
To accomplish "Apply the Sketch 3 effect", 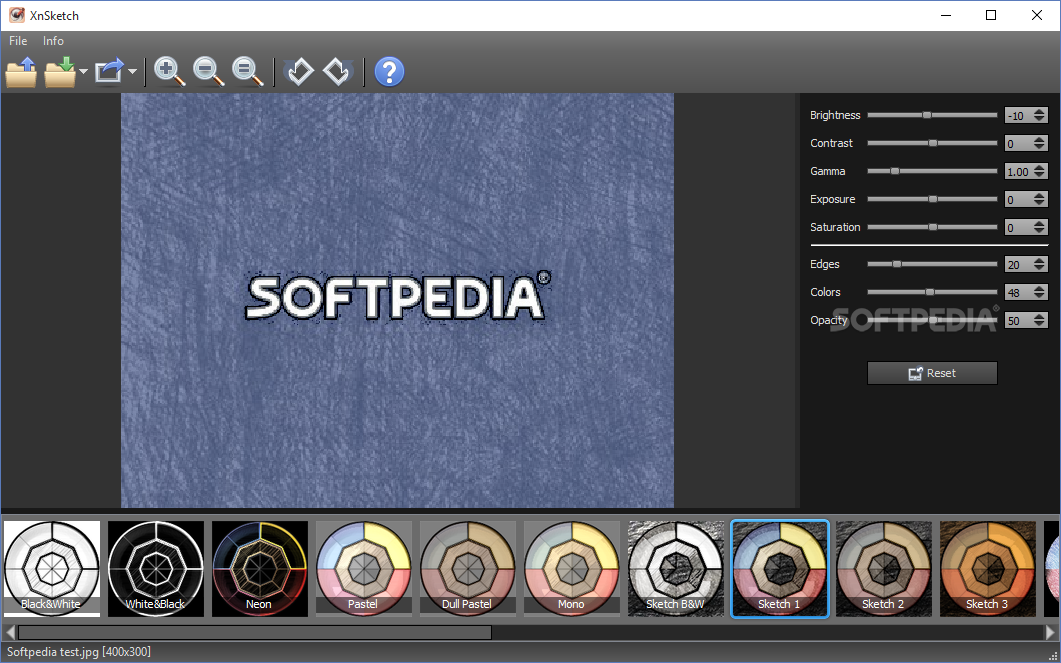I will point(988,568).
